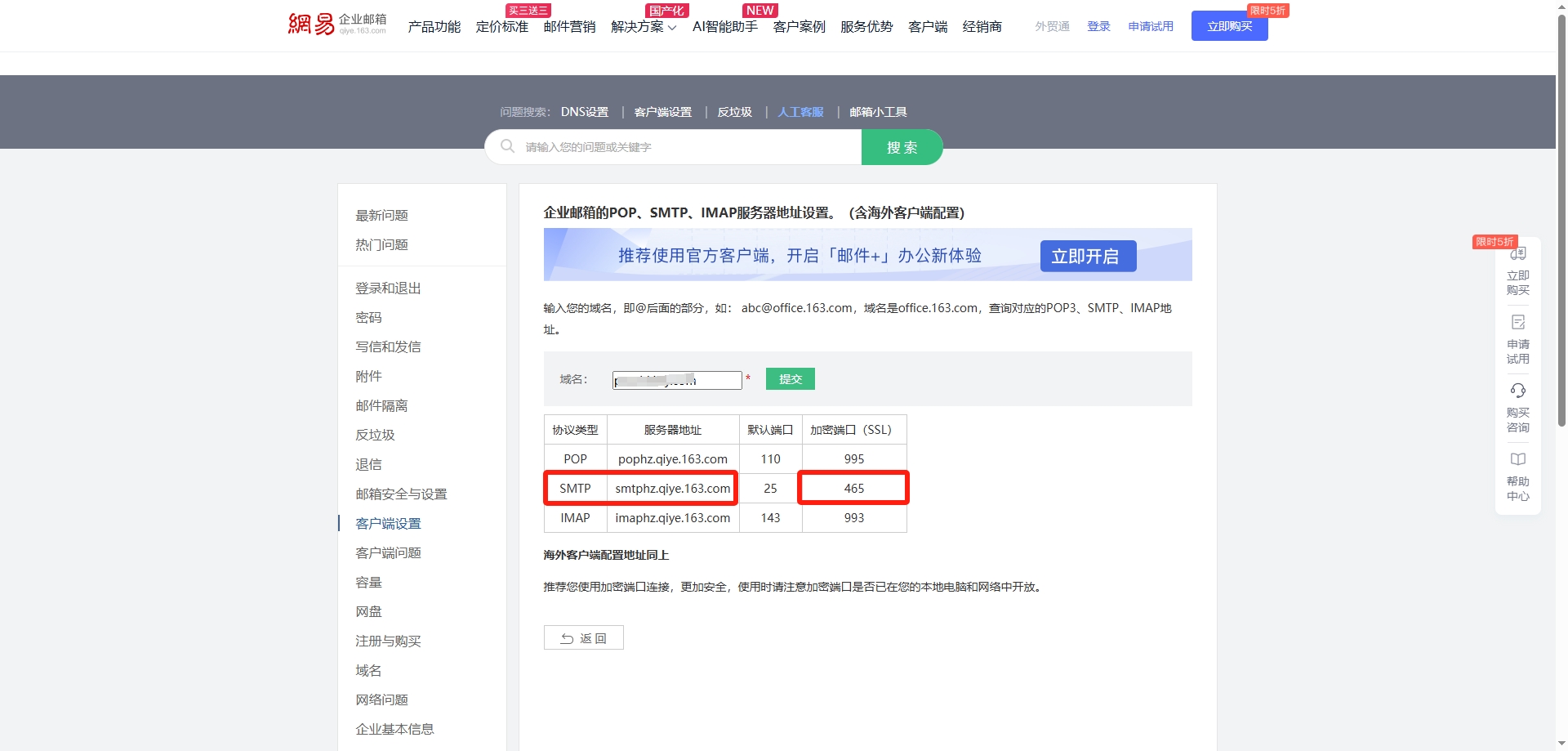The height and width of the screenshot is (751, 1568).
Task: Select 邮箱安全与设置 in the sidebar
Action: [401, 494]
